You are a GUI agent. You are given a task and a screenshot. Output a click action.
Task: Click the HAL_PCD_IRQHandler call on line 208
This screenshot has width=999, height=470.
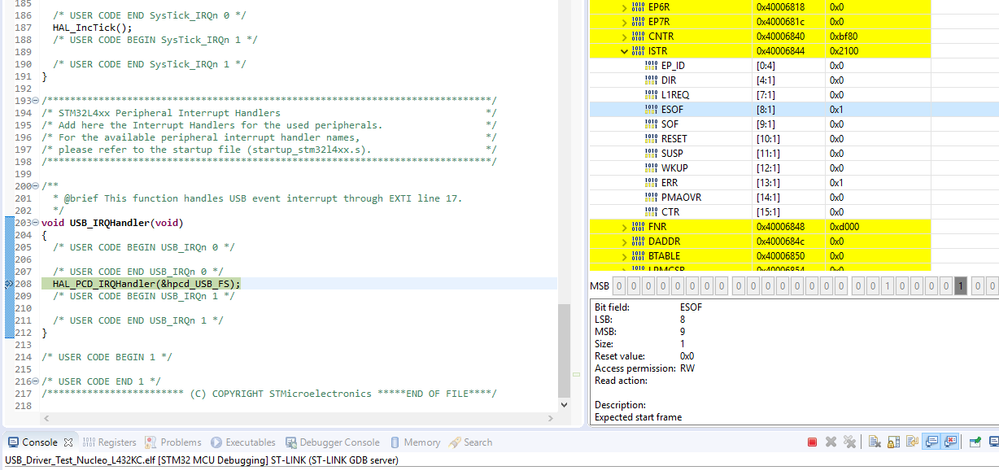[x=147, y=284]
